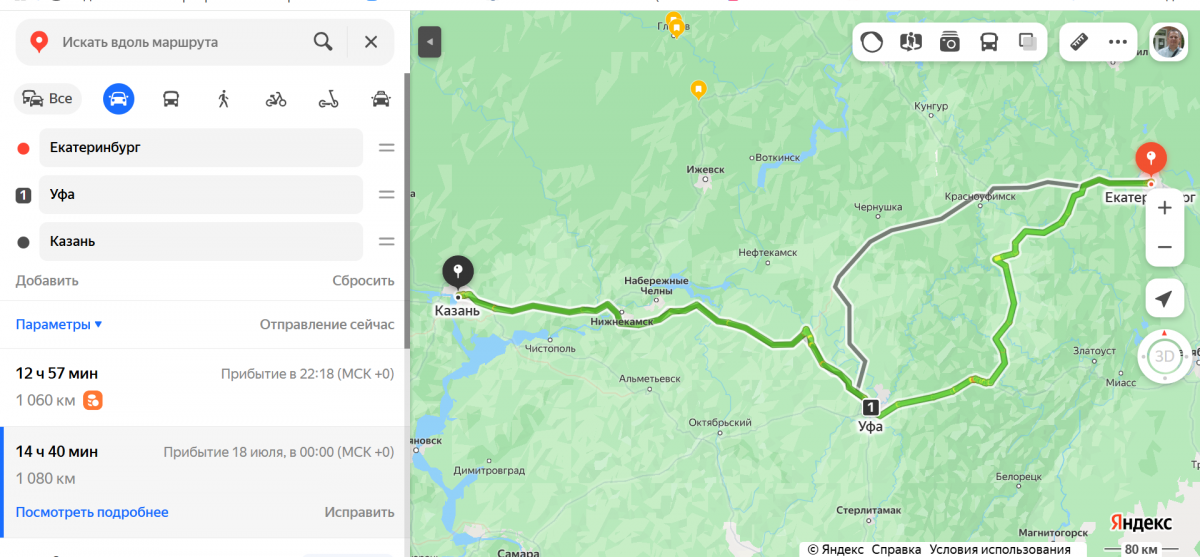
Task: Expand the Параметры route options dropdown
Action: point(59,324)
